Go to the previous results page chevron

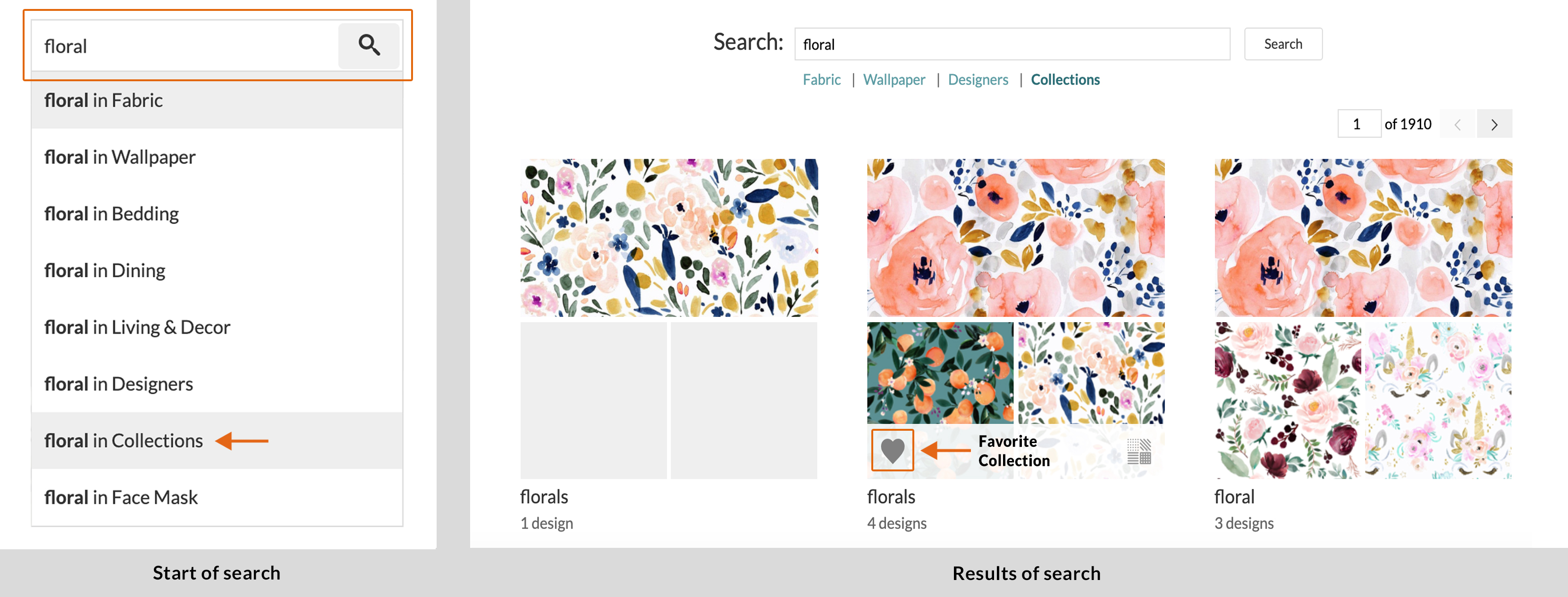coord(1457,124)
